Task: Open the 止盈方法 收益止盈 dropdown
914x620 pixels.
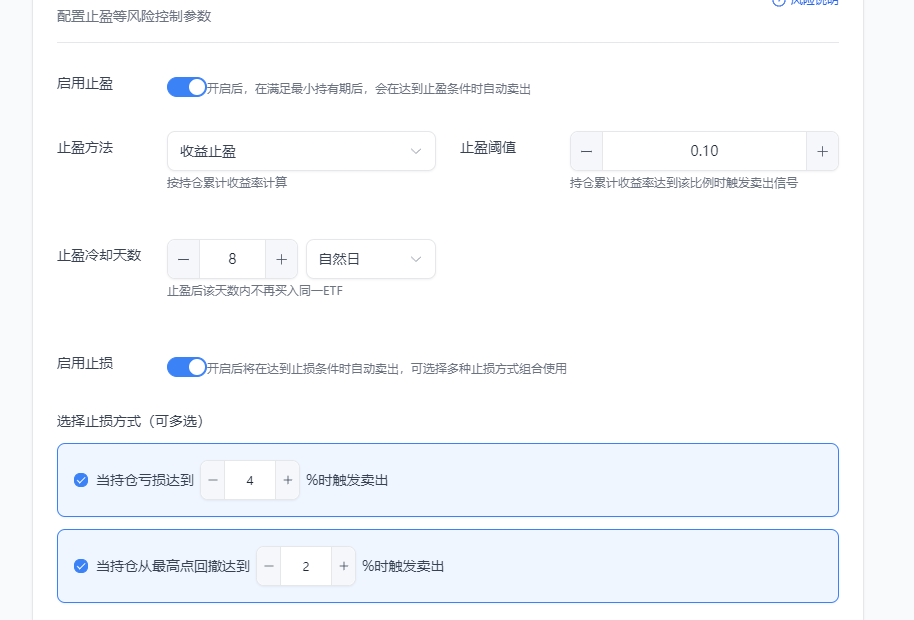Action: [300, 151]
